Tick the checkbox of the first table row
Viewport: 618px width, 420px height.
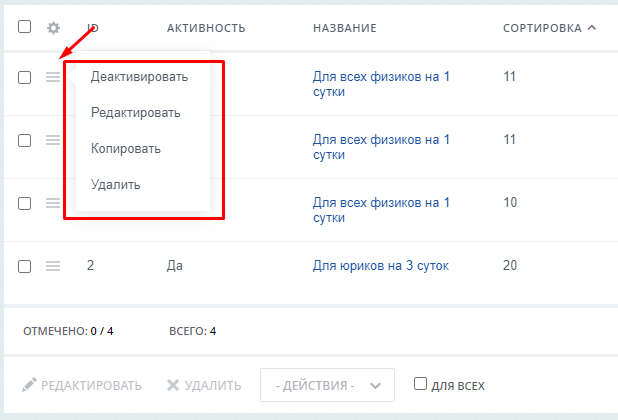(x=24, y=77)
